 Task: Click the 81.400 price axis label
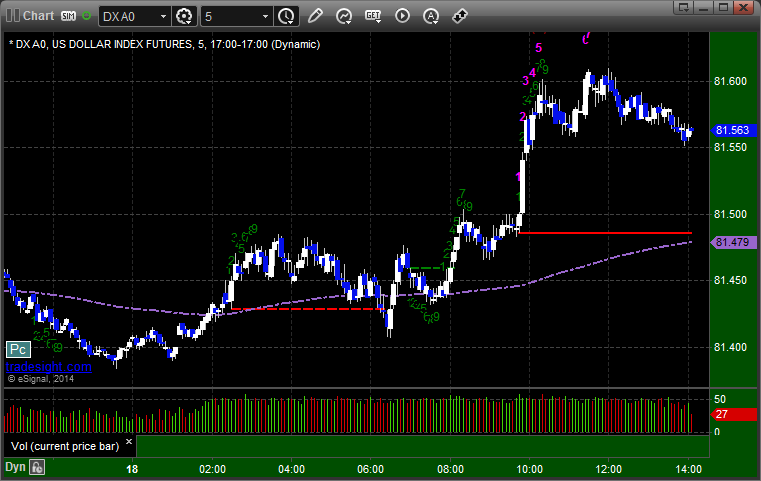pyautogui.click(x=730, y=348)
